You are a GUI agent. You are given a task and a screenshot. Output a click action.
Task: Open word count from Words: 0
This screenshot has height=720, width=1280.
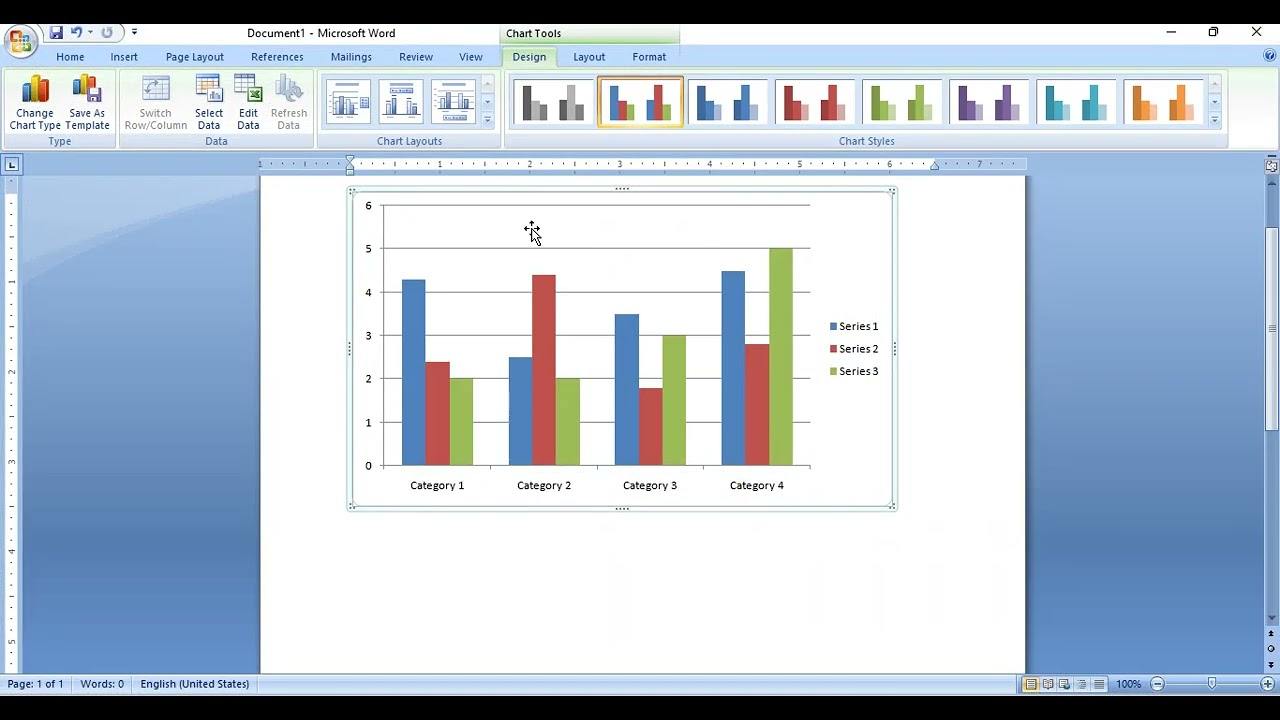click(x=102, y=684)
